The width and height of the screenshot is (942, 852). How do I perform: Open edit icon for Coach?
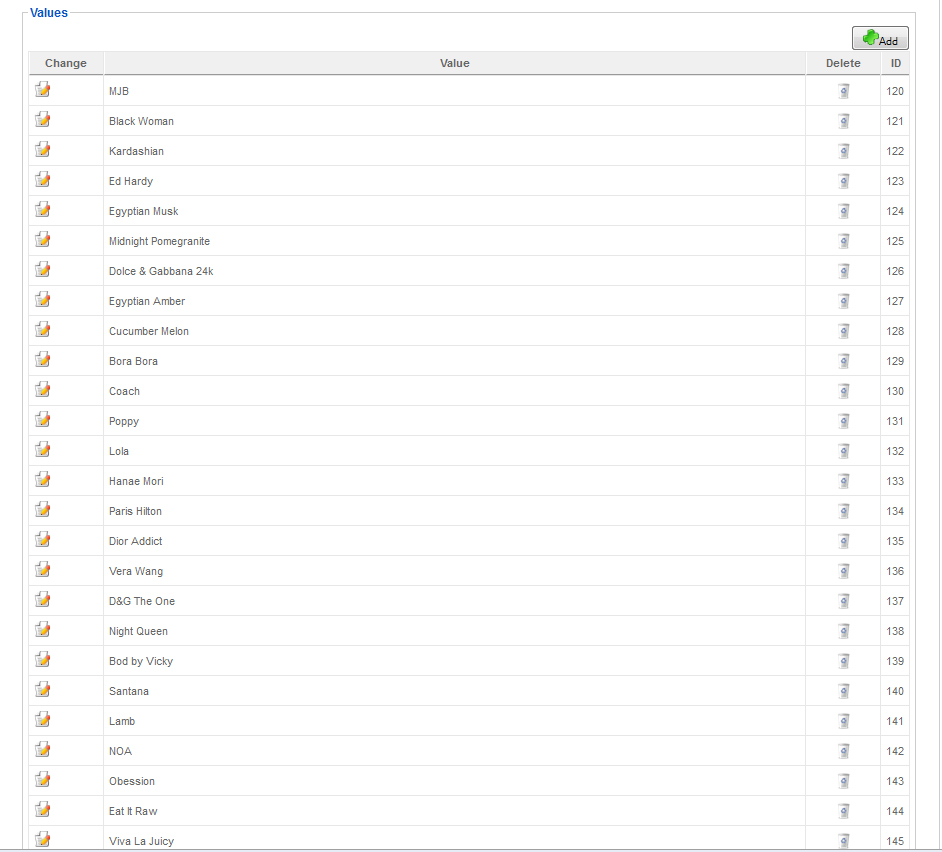tap(43, 390)
